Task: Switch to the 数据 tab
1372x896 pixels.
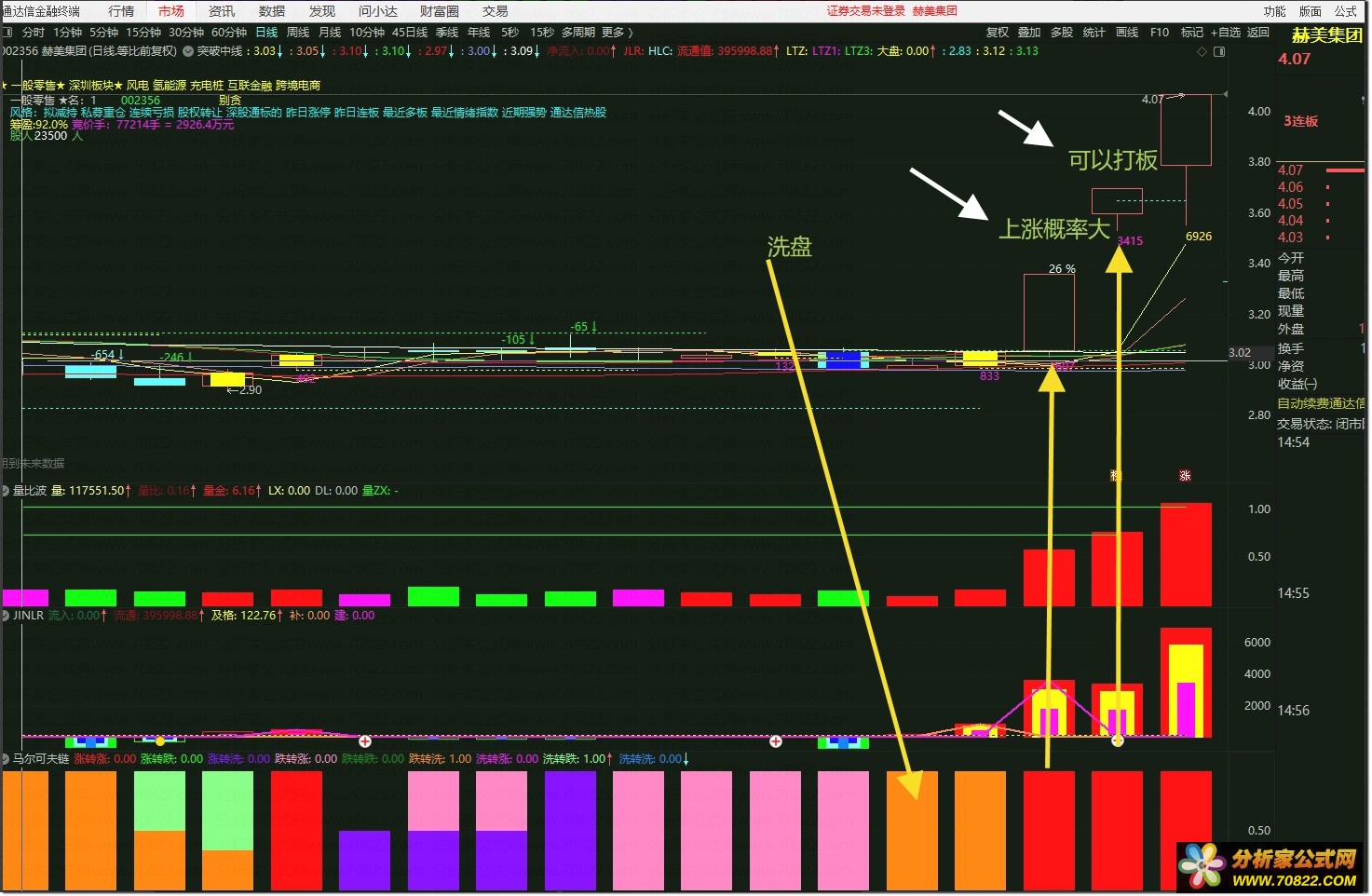Action: 272,11
